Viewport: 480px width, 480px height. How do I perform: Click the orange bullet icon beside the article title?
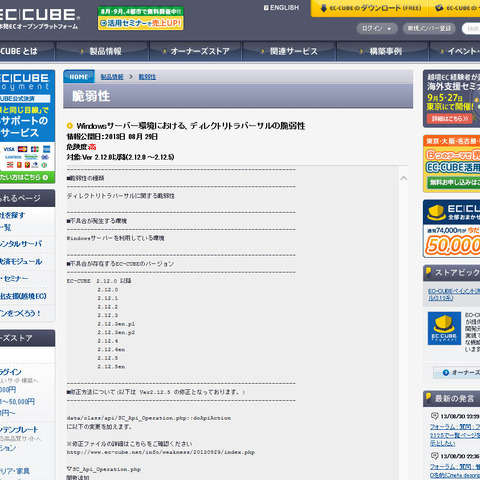coord(70,126)
